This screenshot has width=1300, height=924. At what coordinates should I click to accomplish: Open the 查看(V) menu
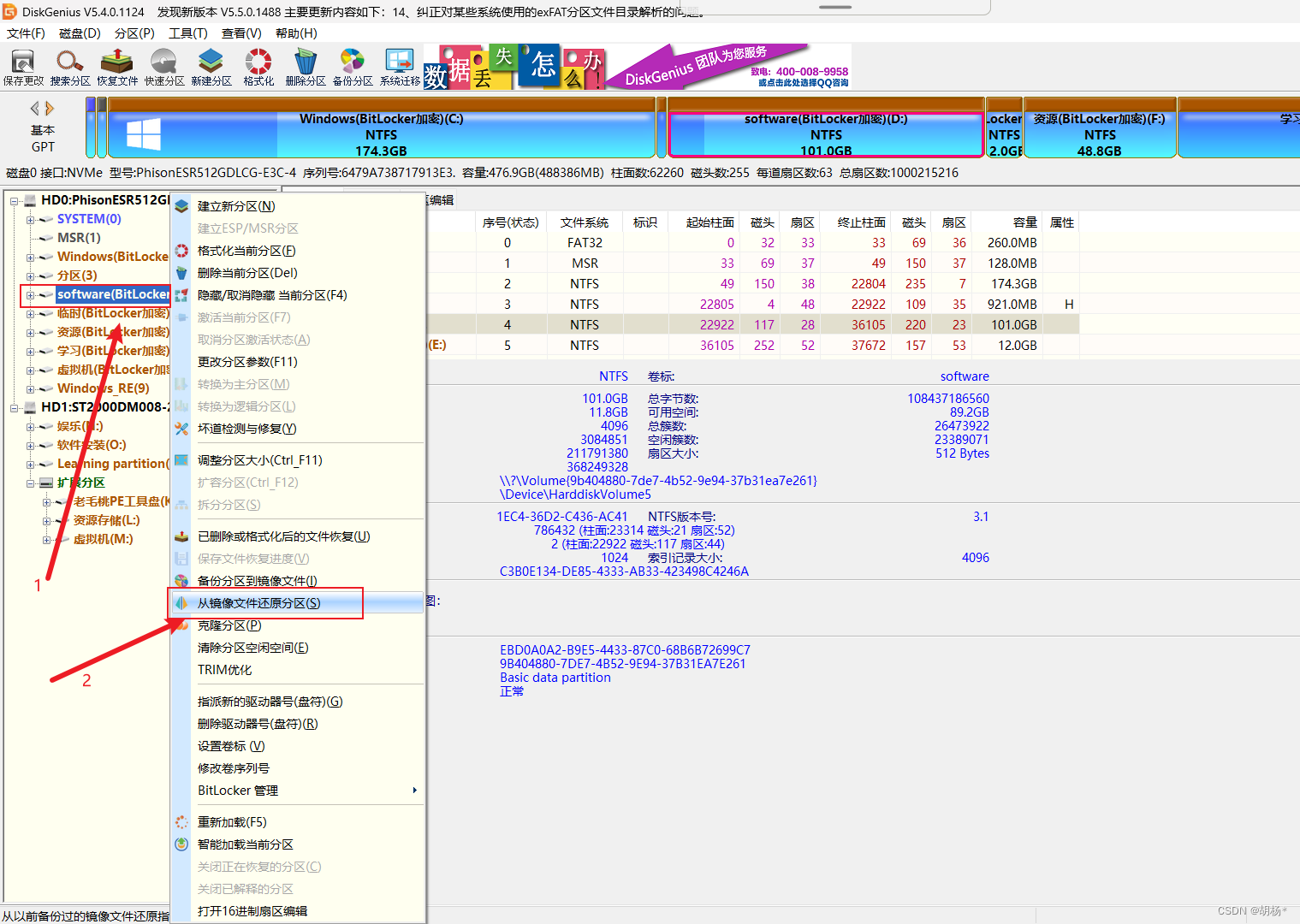(241, 33)
